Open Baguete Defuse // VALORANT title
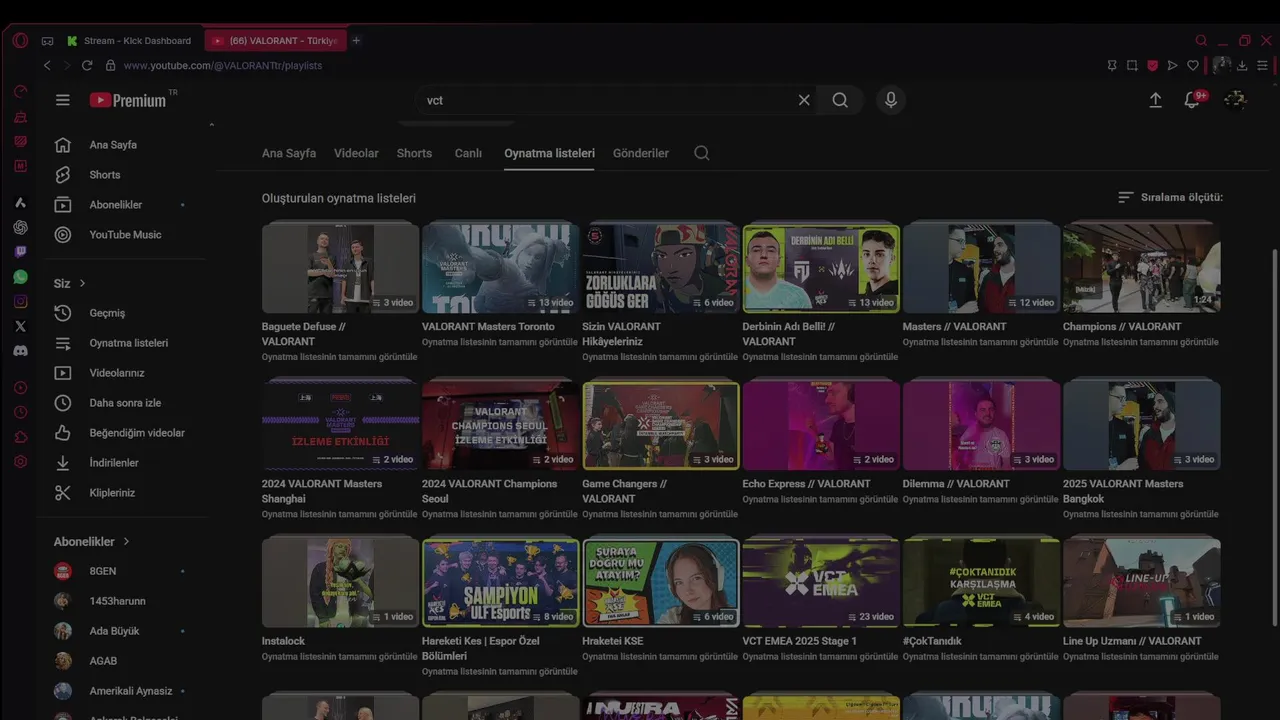This screenshot has width=1280, height=720. click(304, 334)
